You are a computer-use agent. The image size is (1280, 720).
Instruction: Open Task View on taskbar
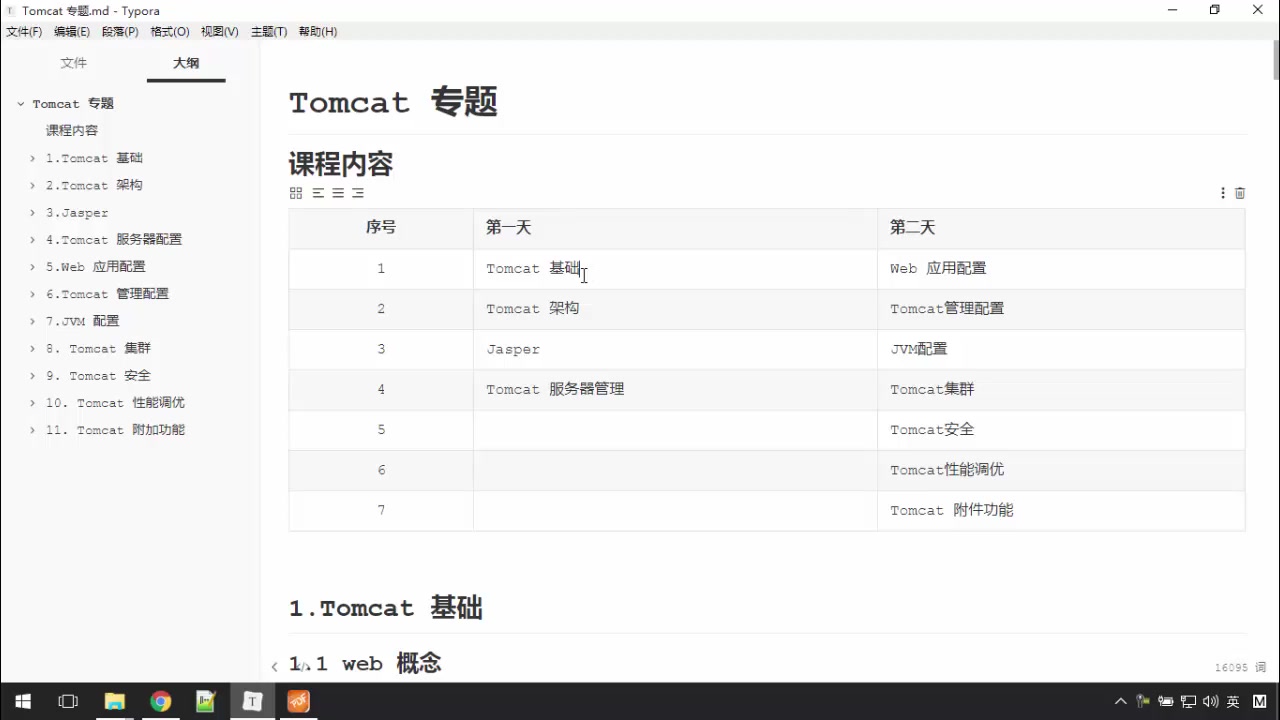68,701
